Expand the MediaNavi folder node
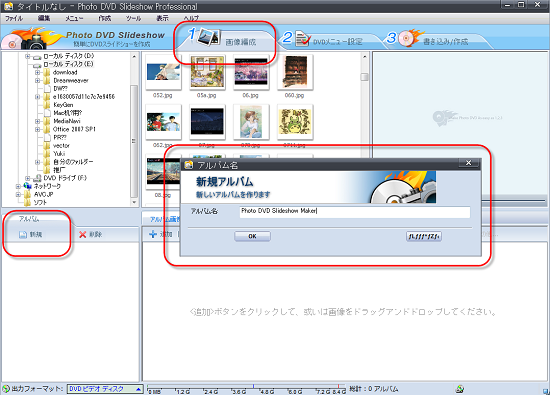This screenshot has width=550, height=395. 38,121
